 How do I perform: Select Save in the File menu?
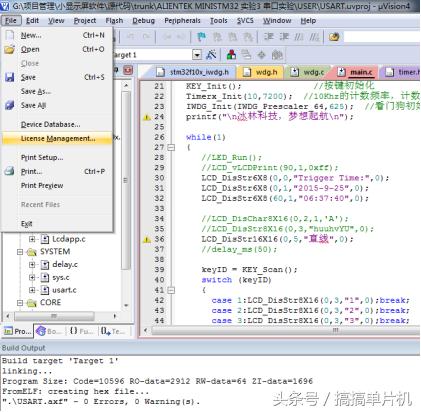coord(57,77)
